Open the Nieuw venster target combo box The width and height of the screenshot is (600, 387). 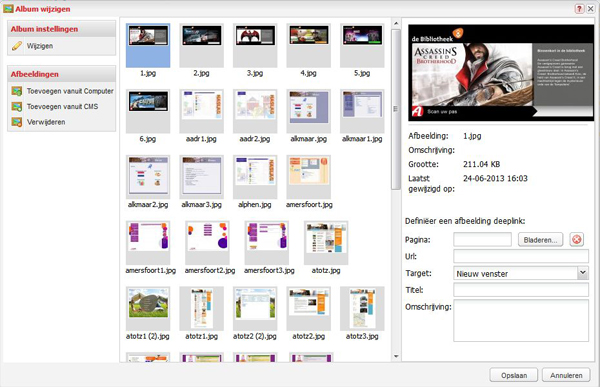521,273
